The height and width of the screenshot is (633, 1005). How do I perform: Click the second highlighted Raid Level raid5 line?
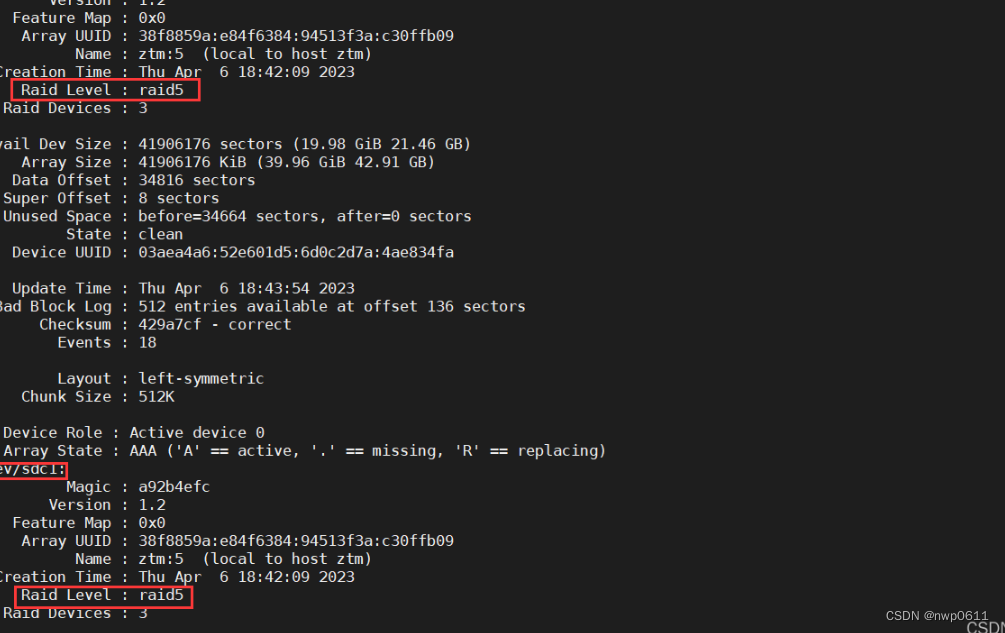point(102,595)
